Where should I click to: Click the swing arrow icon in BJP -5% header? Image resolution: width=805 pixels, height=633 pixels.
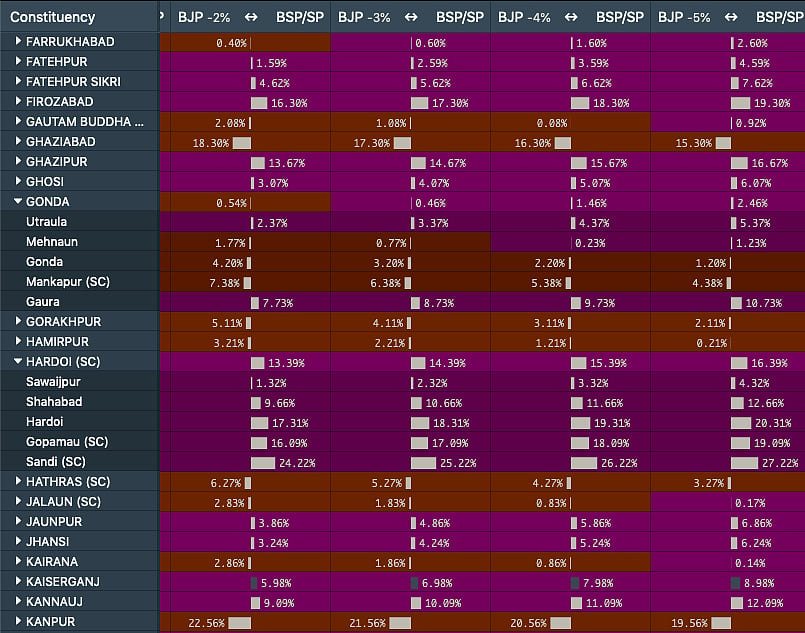(x=731, y=17)
